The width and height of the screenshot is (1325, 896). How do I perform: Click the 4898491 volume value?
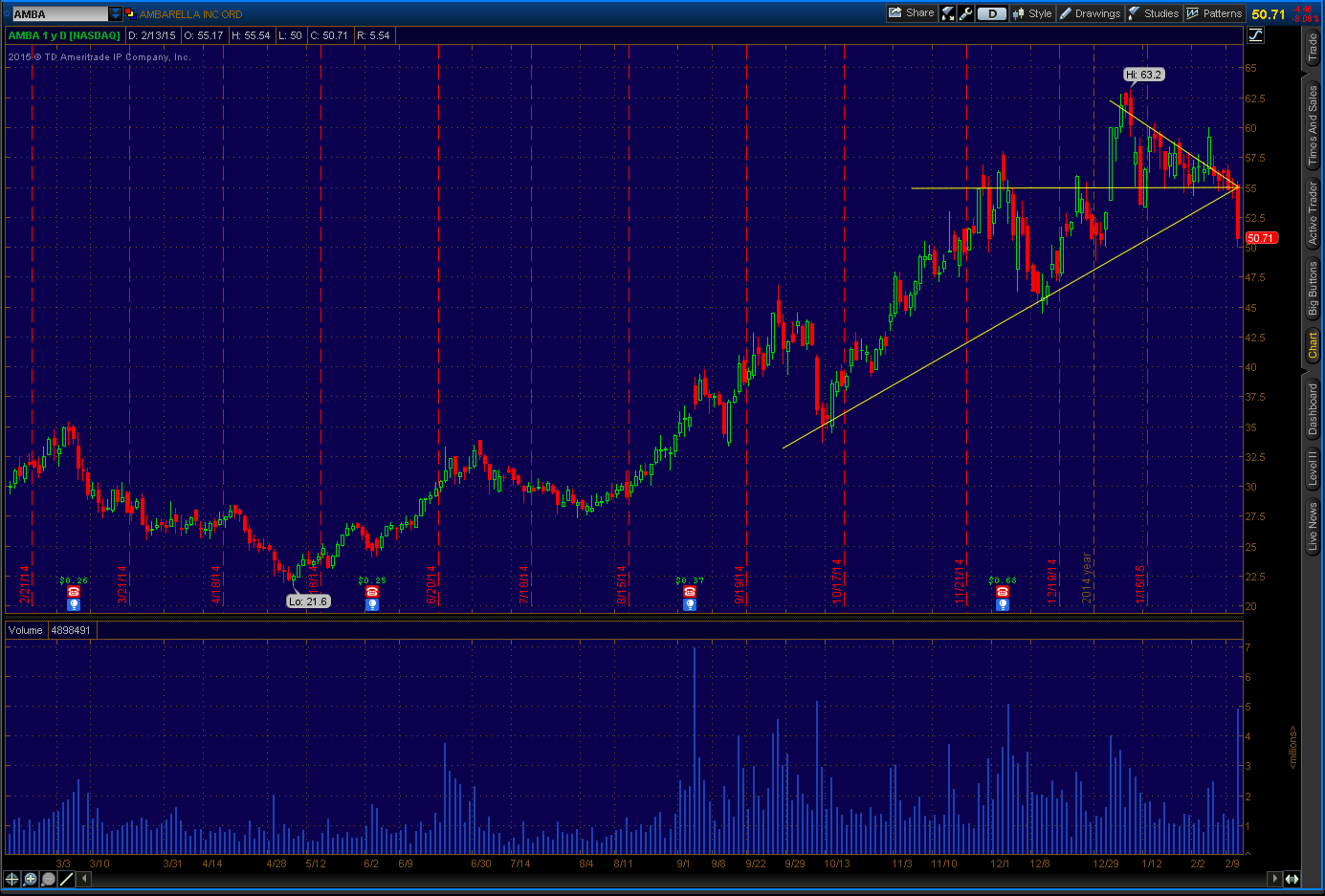[x=71, y=630]
